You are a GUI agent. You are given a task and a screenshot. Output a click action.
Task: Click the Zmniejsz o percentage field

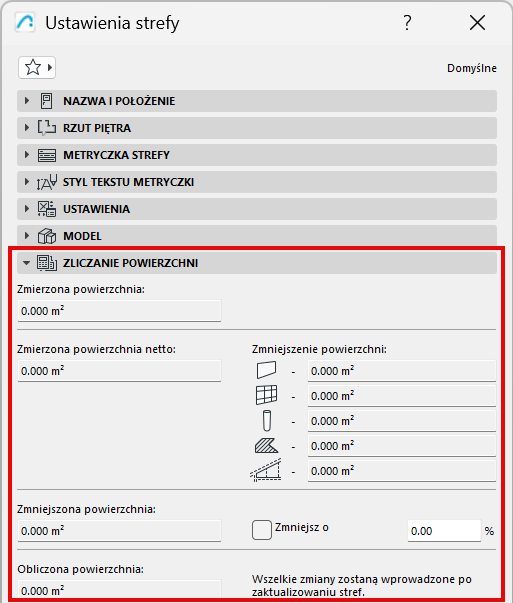point(444,531)
